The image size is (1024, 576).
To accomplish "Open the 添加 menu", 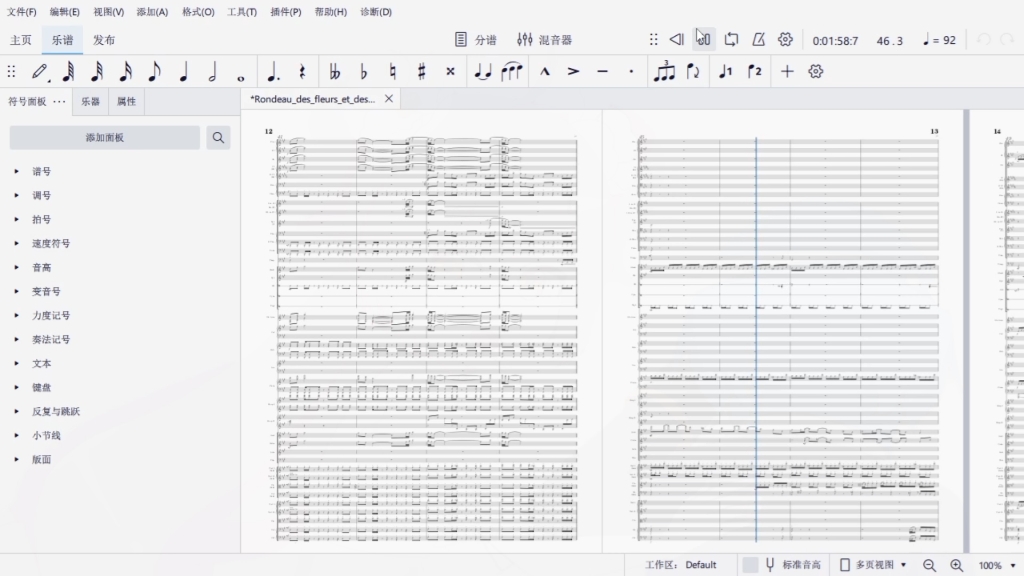I will [152, 12].
